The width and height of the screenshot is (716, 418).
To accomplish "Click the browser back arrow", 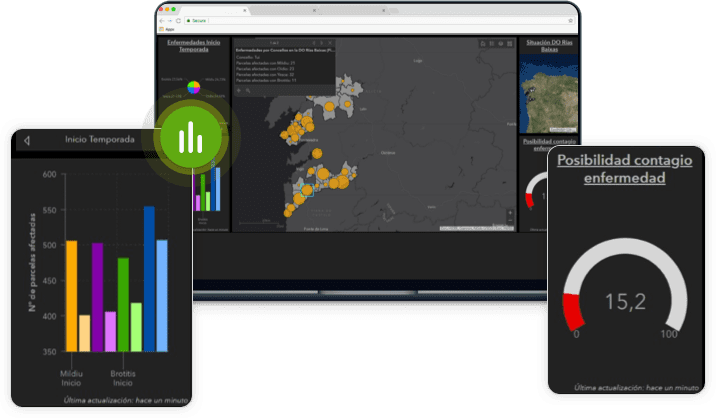I will click(x=162, y=21).
